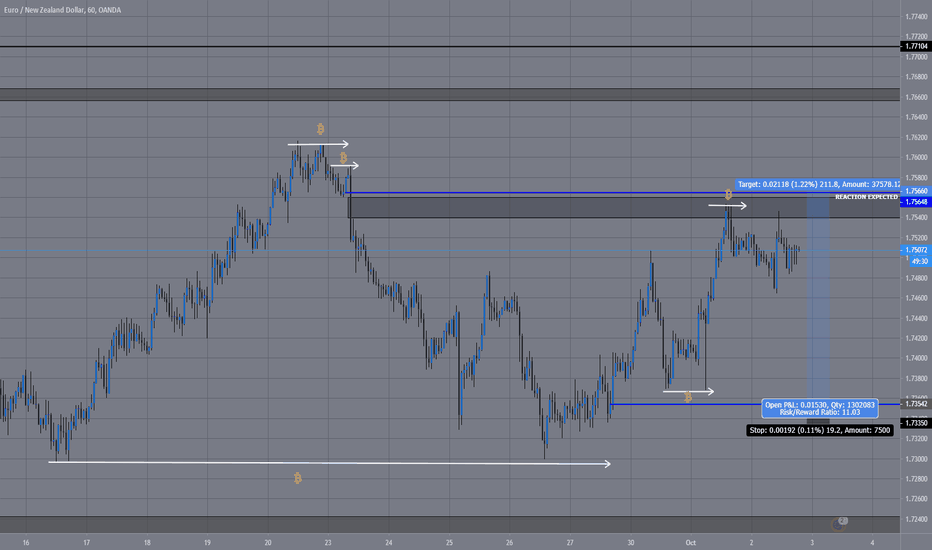Click the 1.74600 price axis label
Image resolution: width=932 pixels, height=550 pixels.
(x=916, y=298)
